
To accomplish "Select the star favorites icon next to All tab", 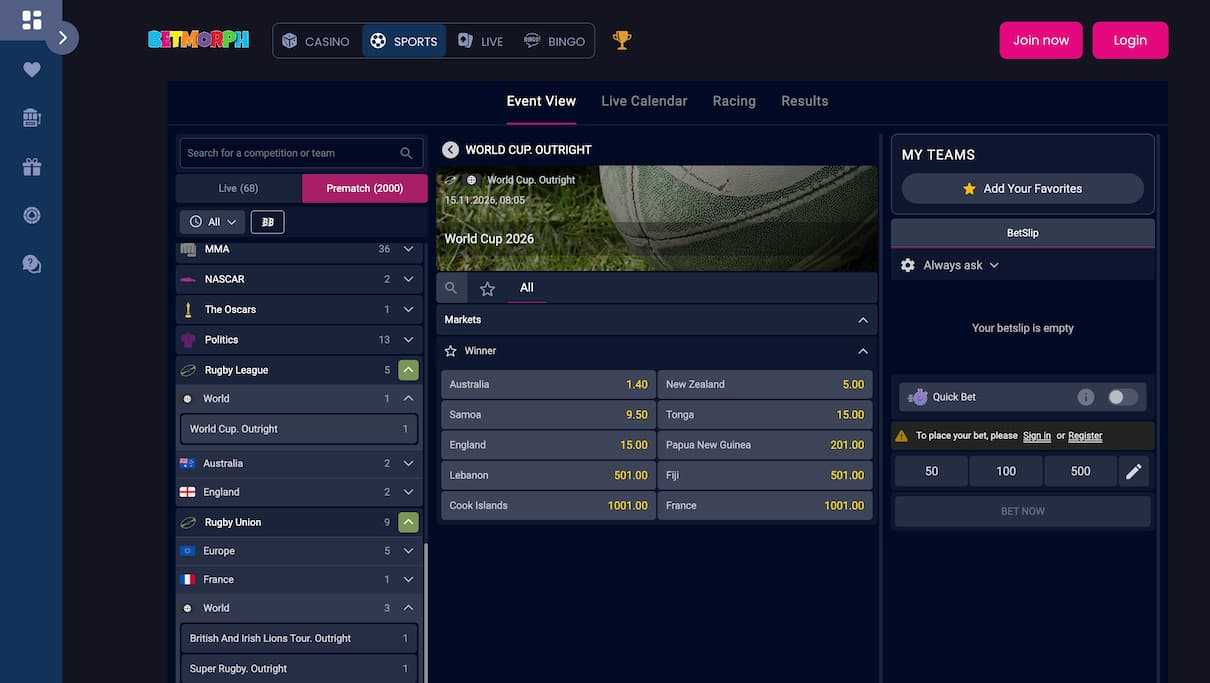I will coord(487,288).
